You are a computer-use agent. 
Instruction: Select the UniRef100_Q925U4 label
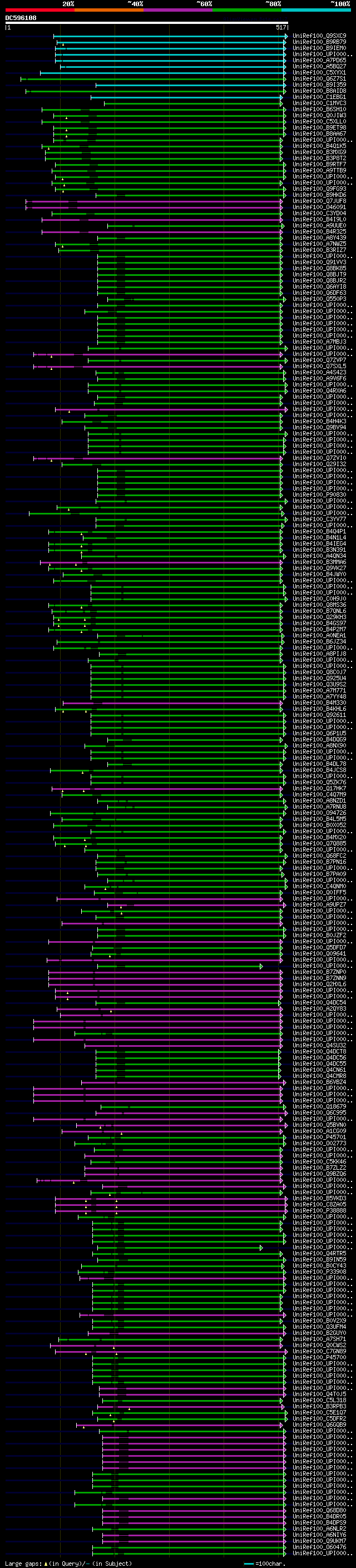point(319,678)
